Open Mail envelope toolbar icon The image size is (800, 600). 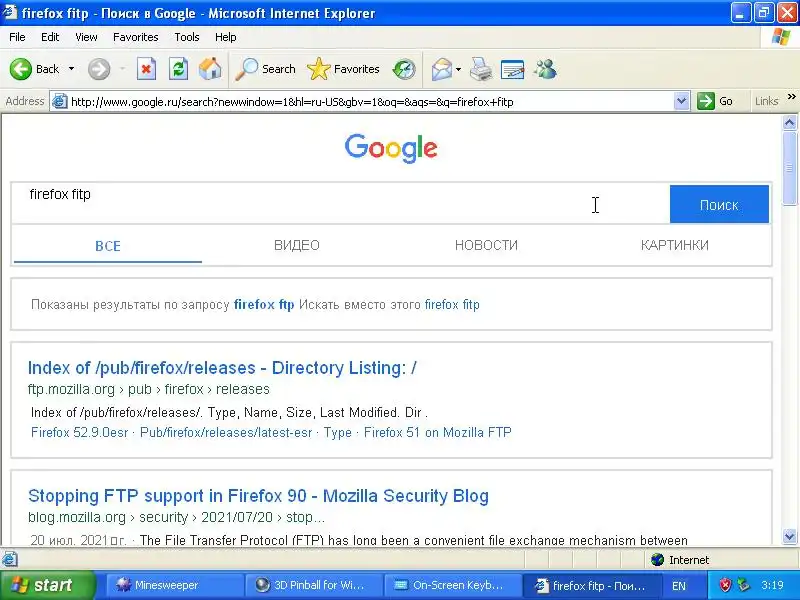442,69
